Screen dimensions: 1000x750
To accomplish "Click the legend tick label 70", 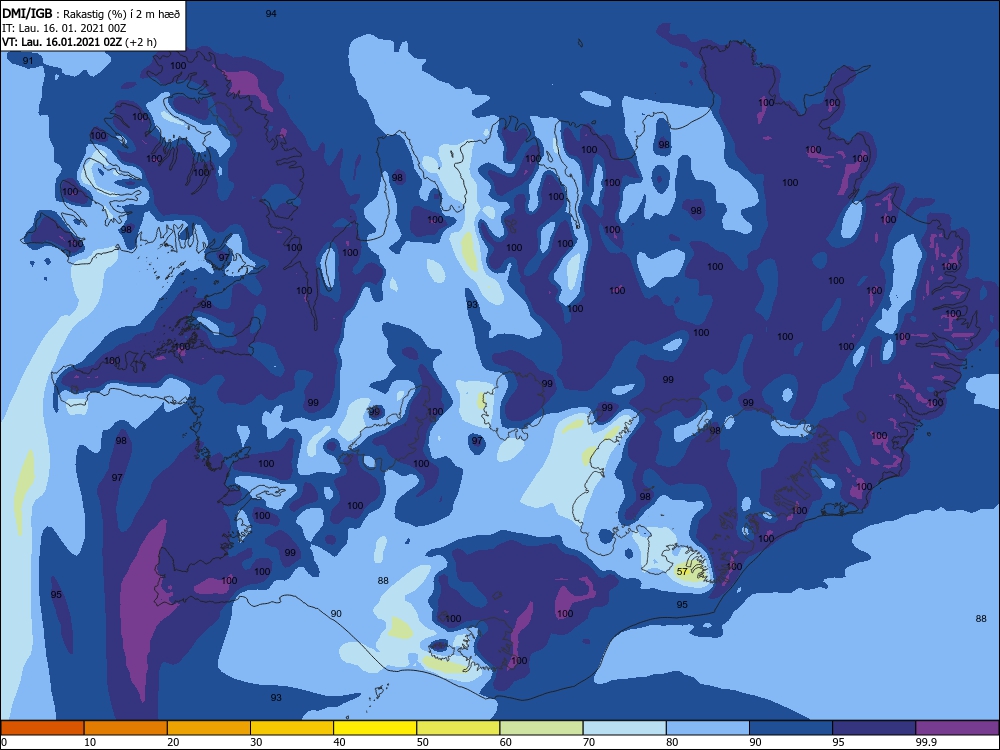I will click(589, 742).
